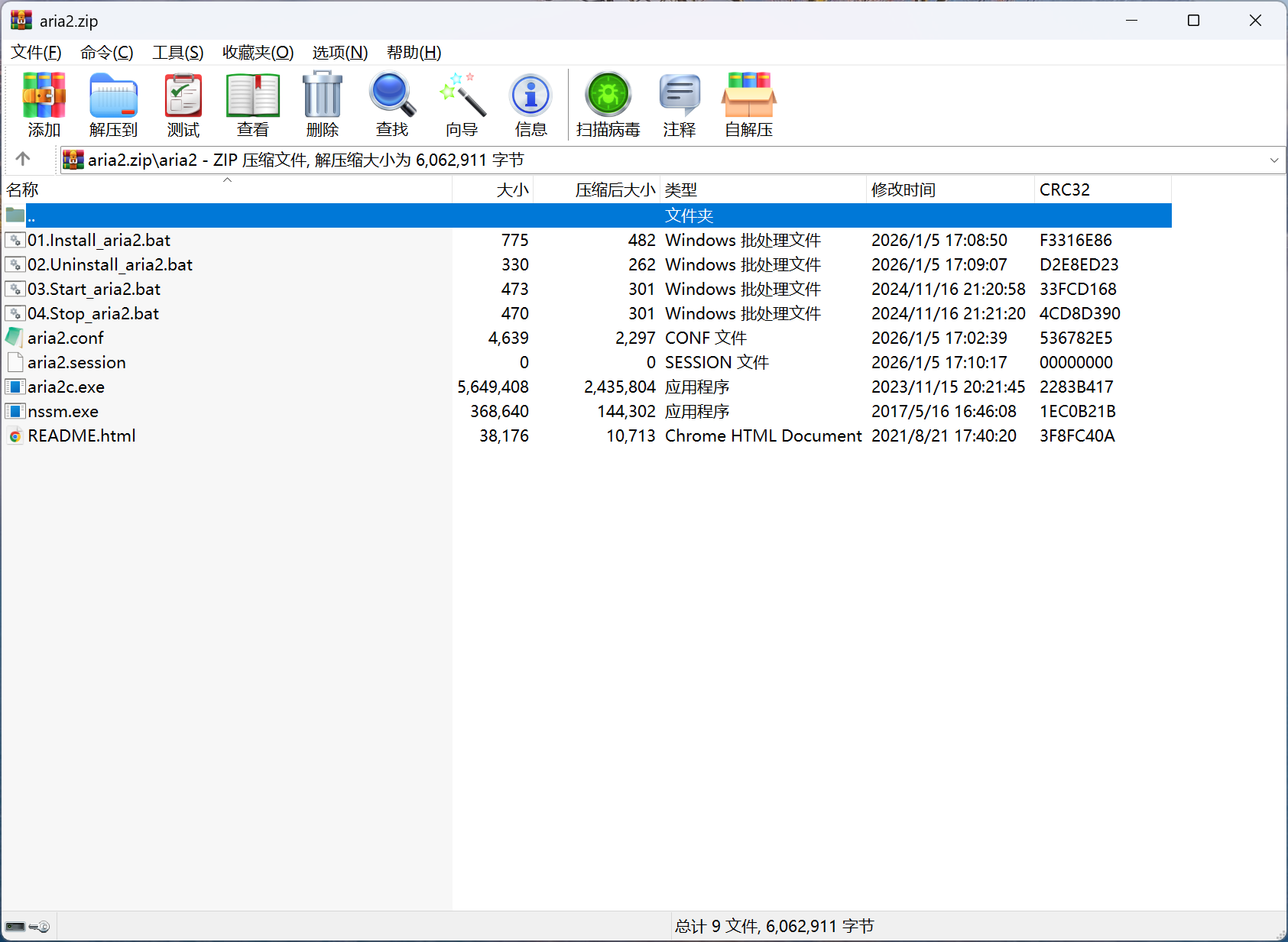The width and height of the screenshot is (1288, 942).
Task: Click the Chrome HTML Document type cell
Action: tap(764, 435)
